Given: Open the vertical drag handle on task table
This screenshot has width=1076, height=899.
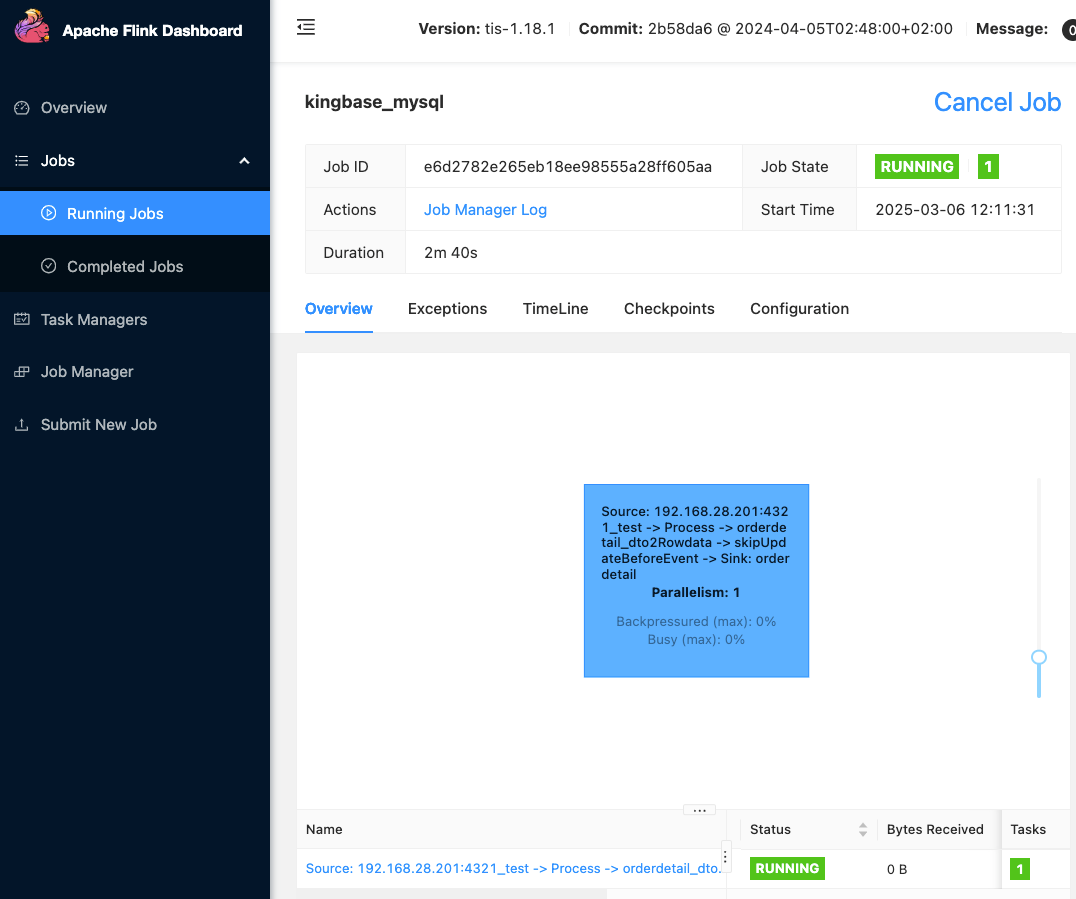Looking at the screenshot, I should (724, 857).
